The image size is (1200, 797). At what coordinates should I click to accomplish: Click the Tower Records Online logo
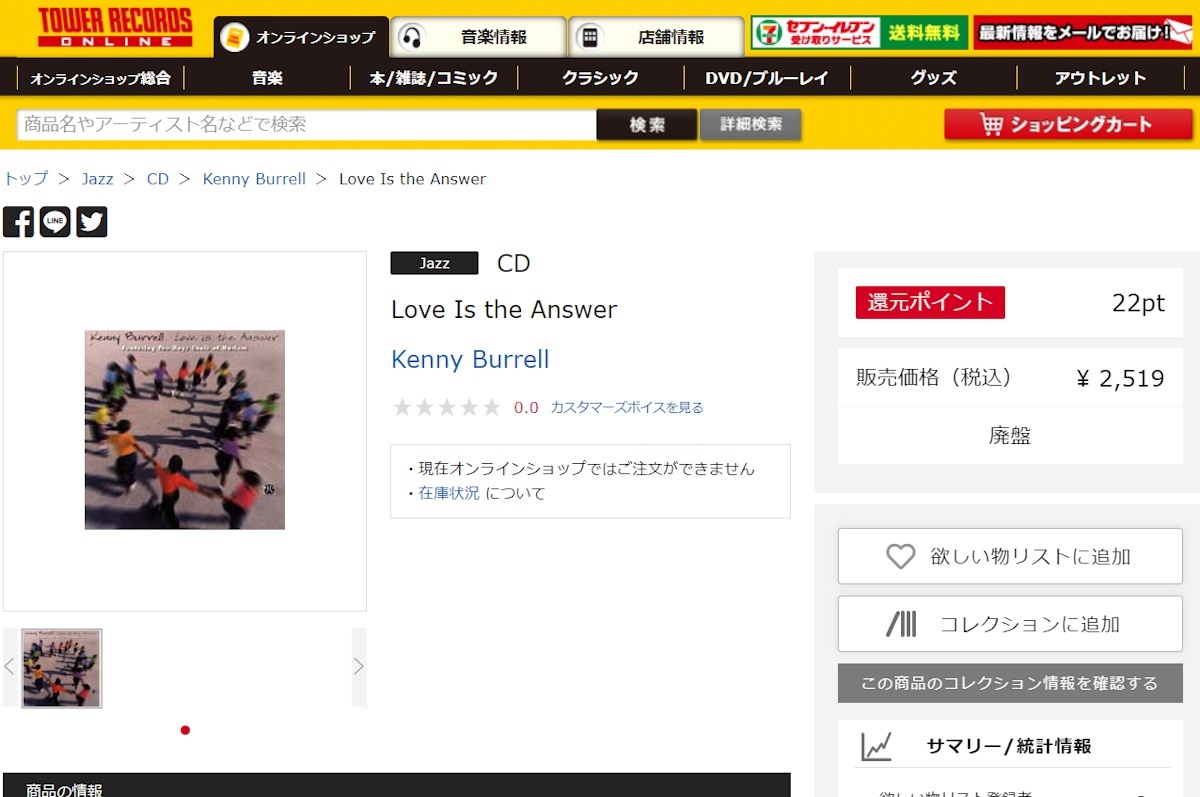point(115,27)
